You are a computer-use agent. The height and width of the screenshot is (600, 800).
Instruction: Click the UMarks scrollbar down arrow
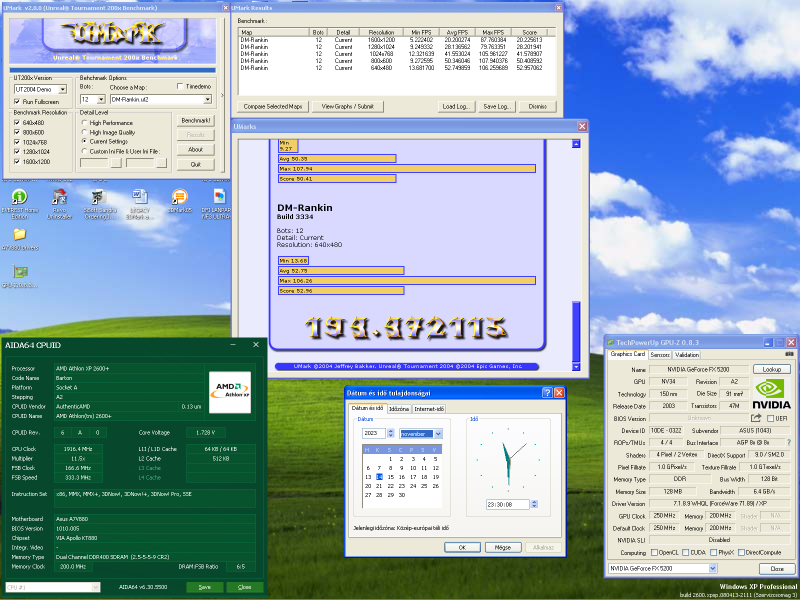coord(576,366)
